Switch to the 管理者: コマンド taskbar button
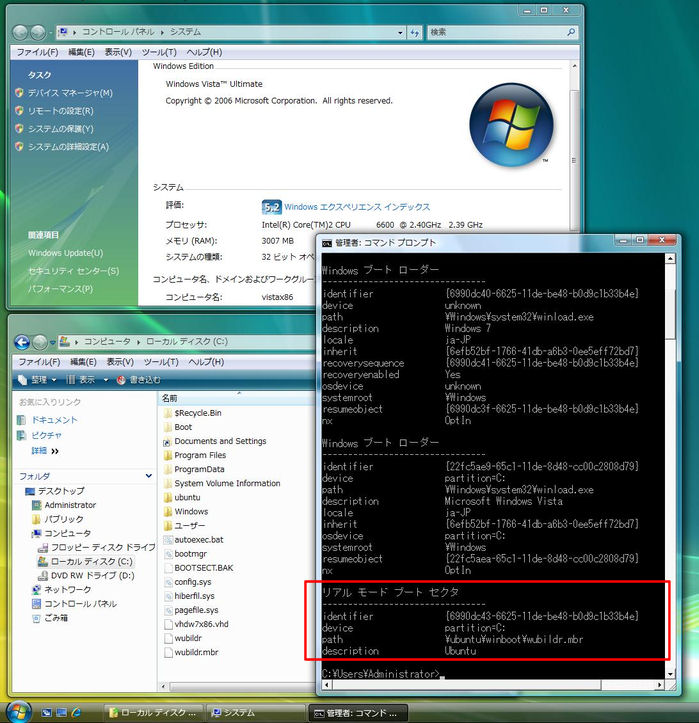 (358, 713)
